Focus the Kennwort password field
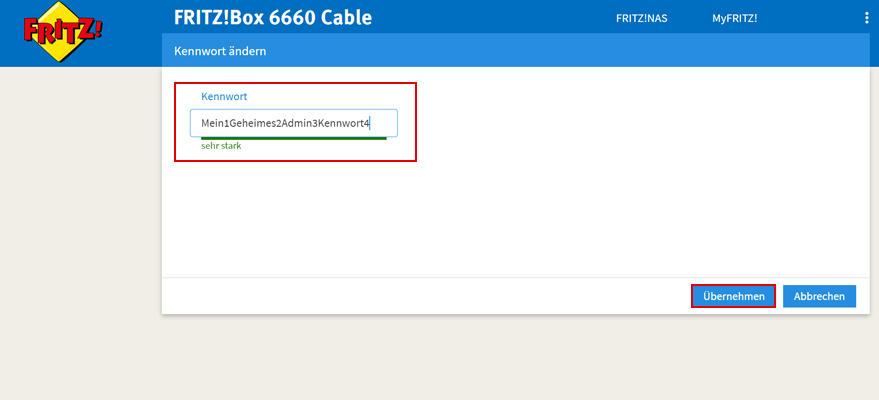 (294, 123)
